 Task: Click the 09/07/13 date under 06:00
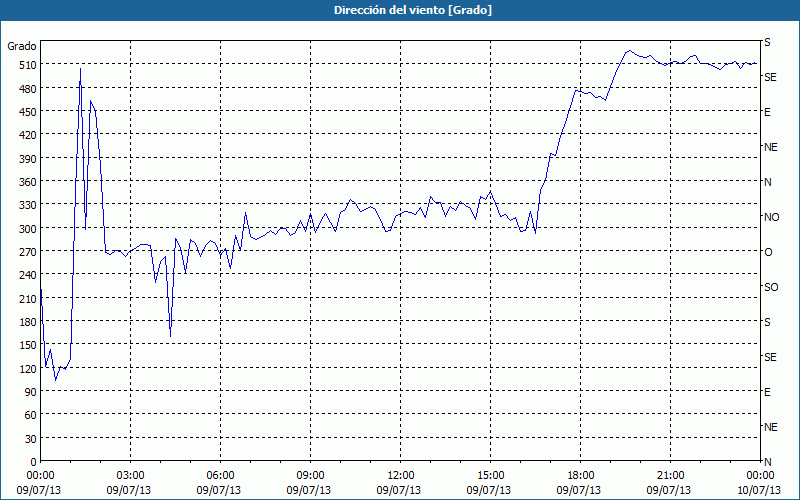pyautogui.click(x=218, y=490)
